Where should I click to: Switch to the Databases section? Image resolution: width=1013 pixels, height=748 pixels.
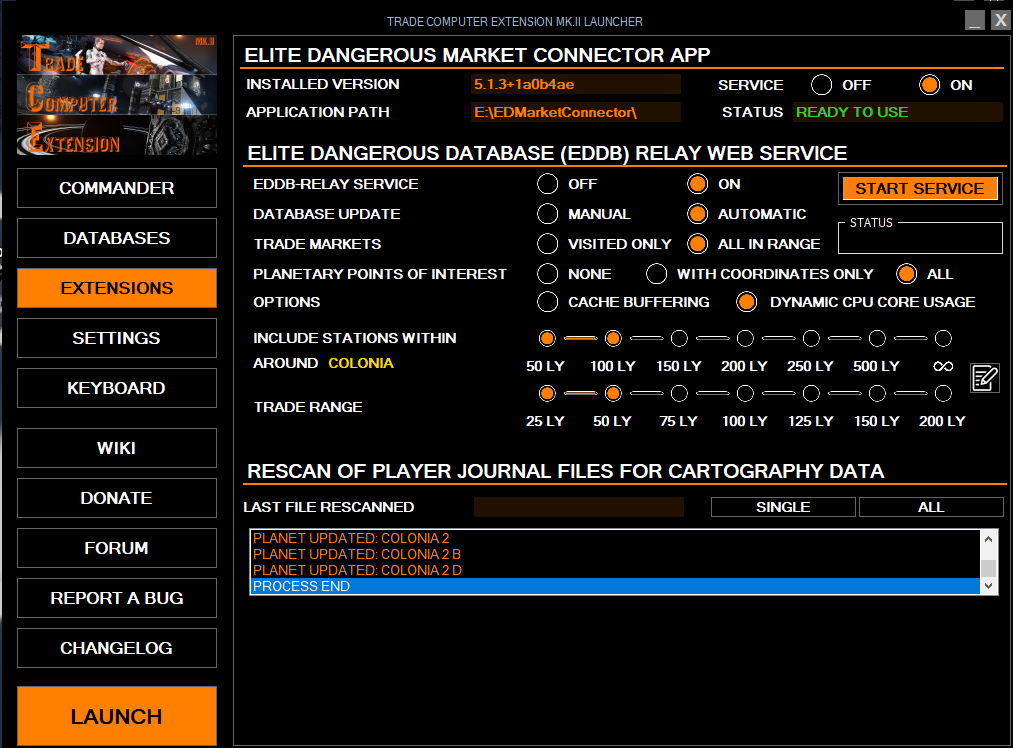(x=117, y=238)
